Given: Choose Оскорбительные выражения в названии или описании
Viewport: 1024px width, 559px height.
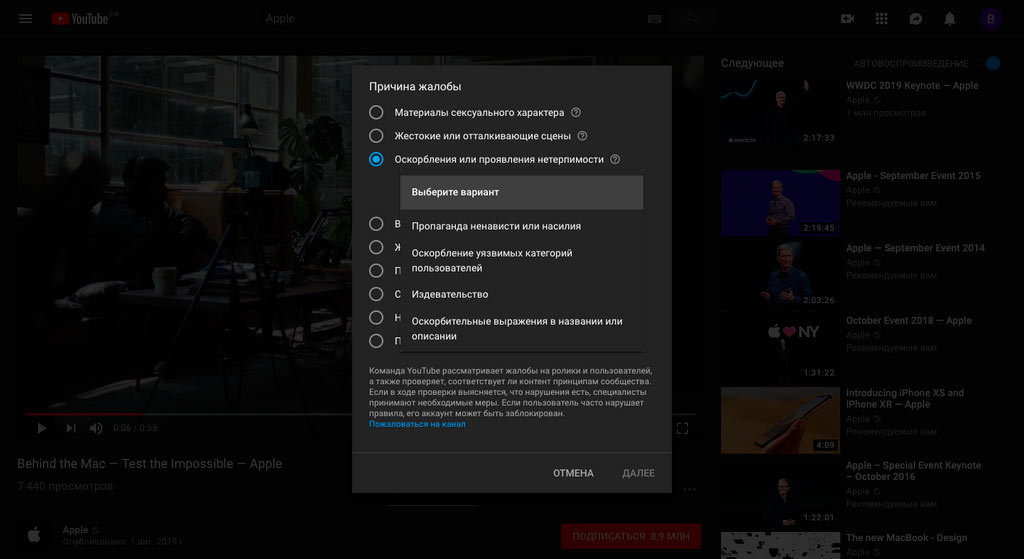Looking at the screenshot, I should point(522,328).
